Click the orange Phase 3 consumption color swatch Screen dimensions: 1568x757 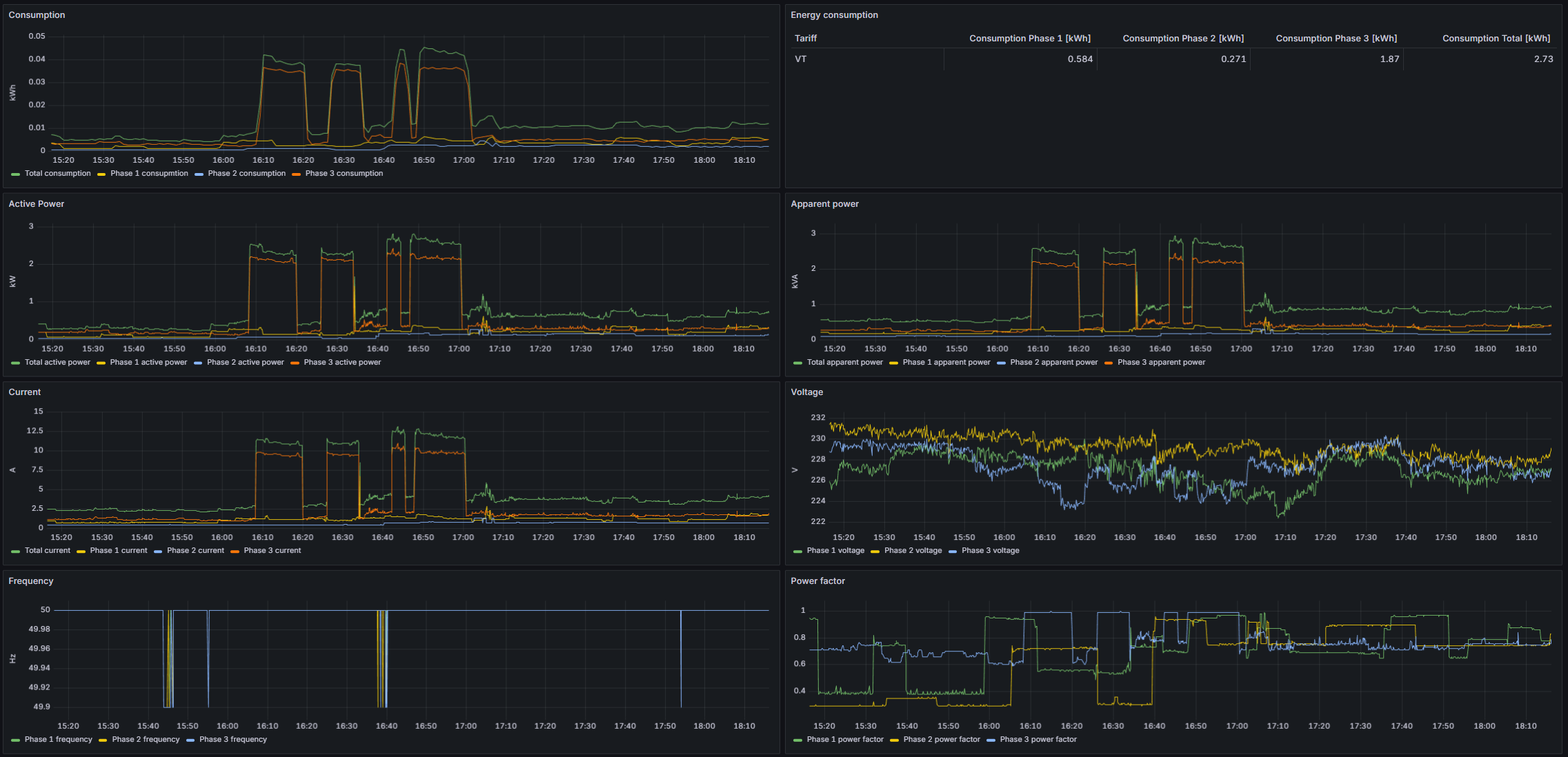click(296, 174)
